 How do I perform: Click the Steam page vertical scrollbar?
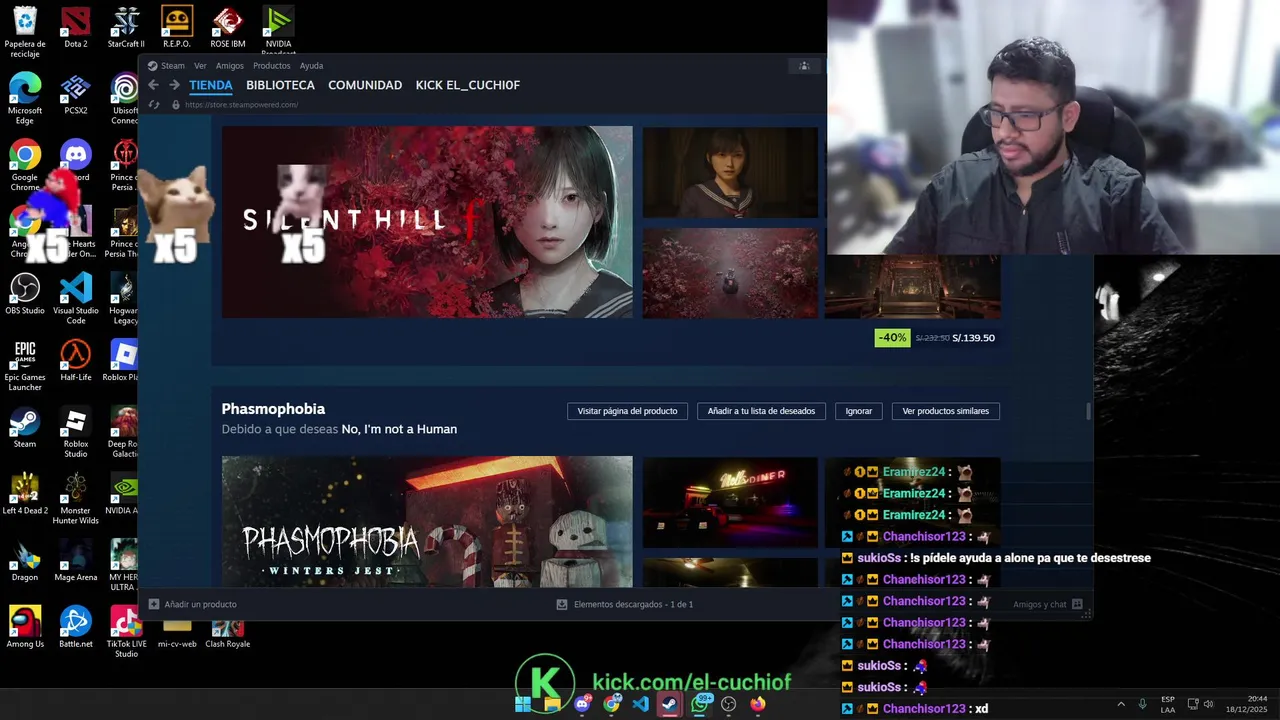[x=1088, y=411]
